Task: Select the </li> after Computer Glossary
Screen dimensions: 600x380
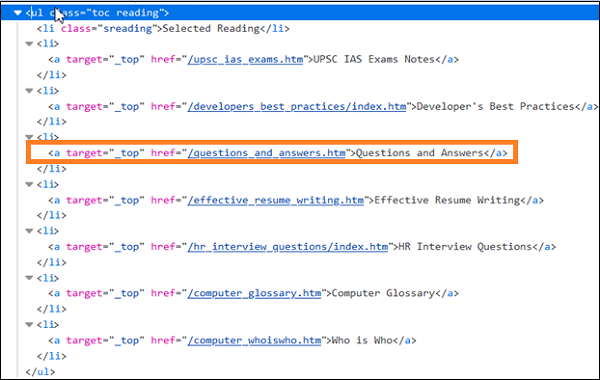Action: 51,309
